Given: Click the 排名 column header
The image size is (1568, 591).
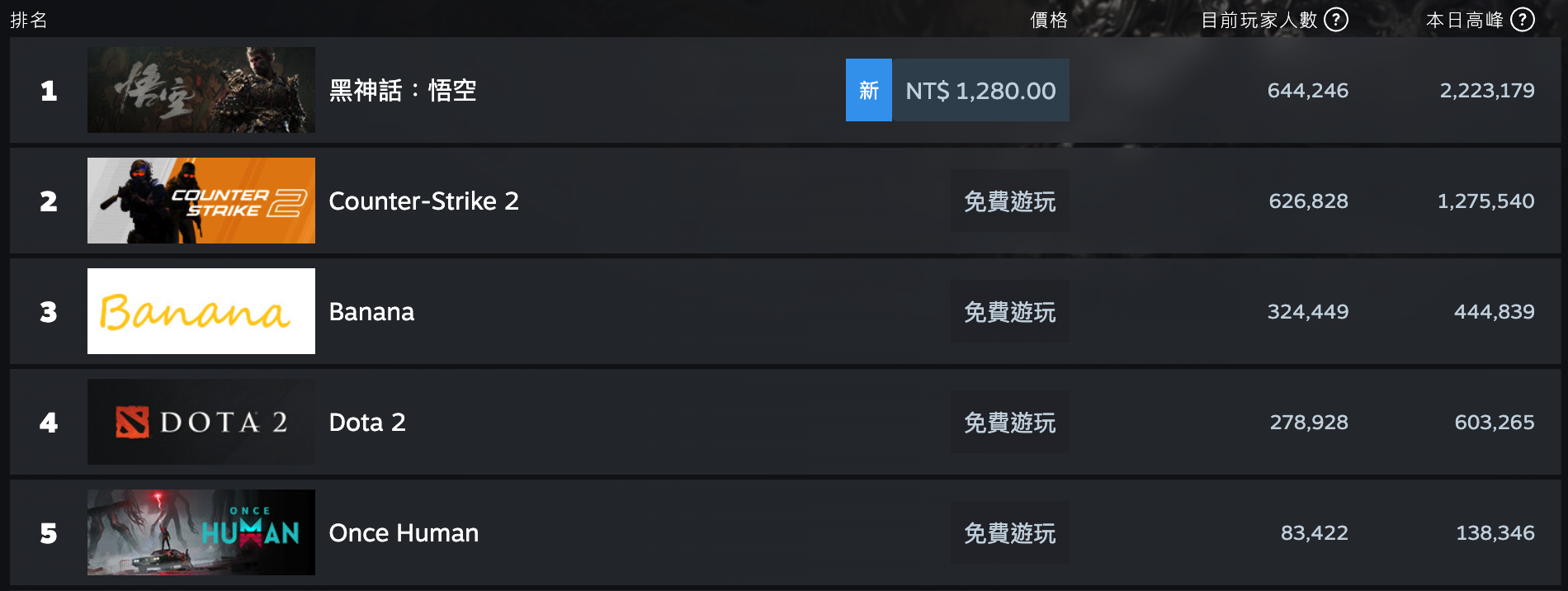Looking at the screenshot, I should point(29,20).
